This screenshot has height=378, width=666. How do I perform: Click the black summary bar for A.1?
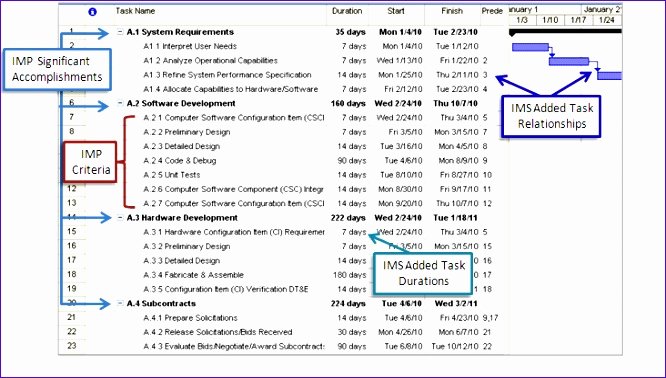565,31
